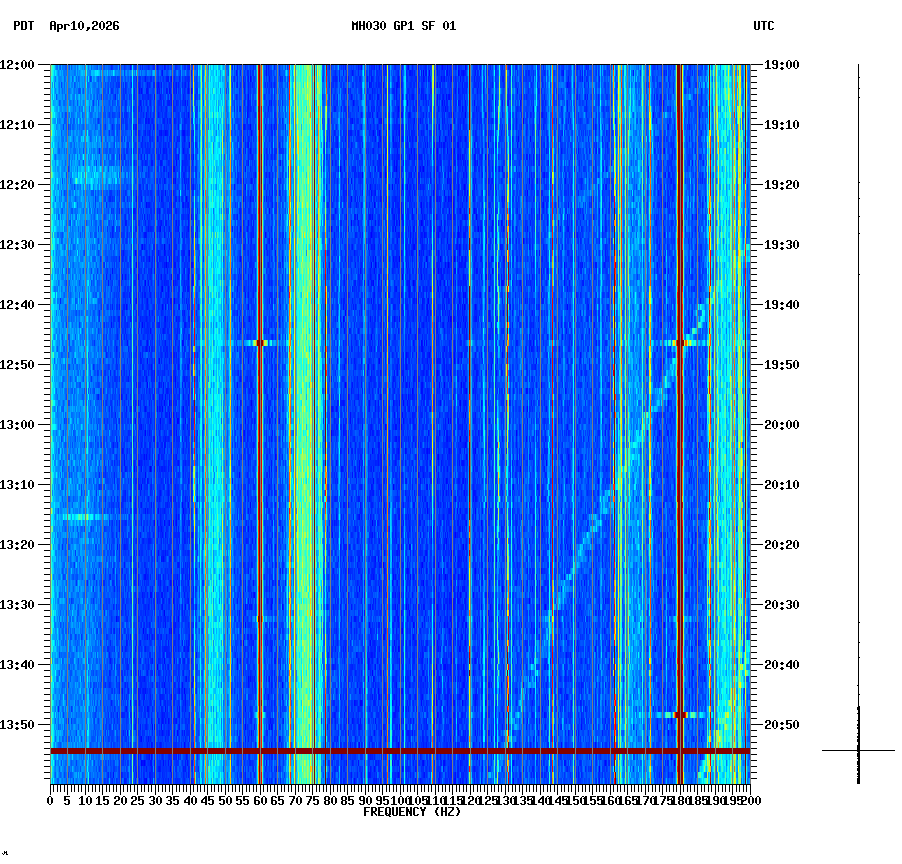
Task: Click the 100 Hz frequency tick
Action: 398,800
